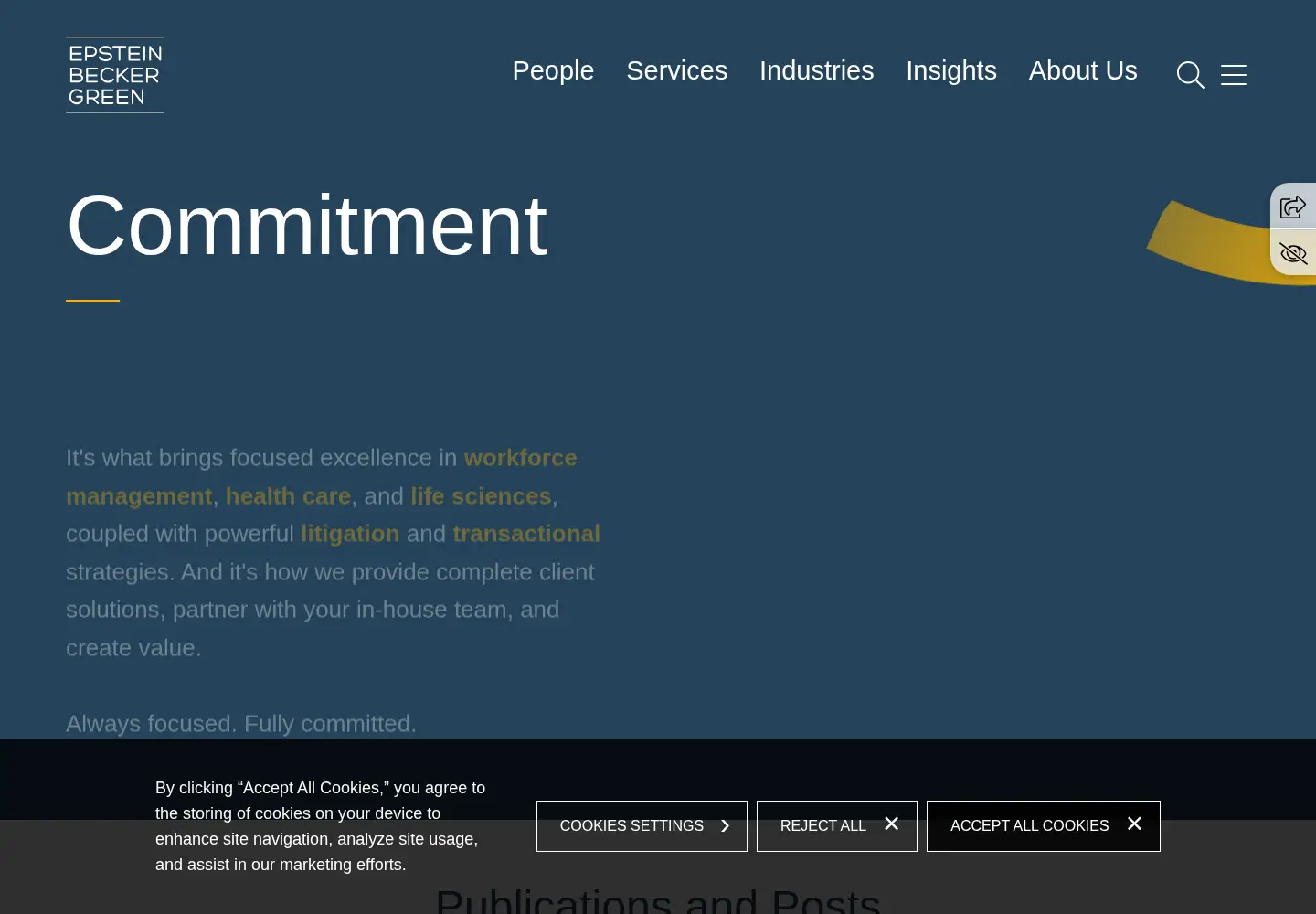Image resolution: width=1316 pixels, height=914 pixels.
Task: Follow the transactional link
Action: (526, 534)
